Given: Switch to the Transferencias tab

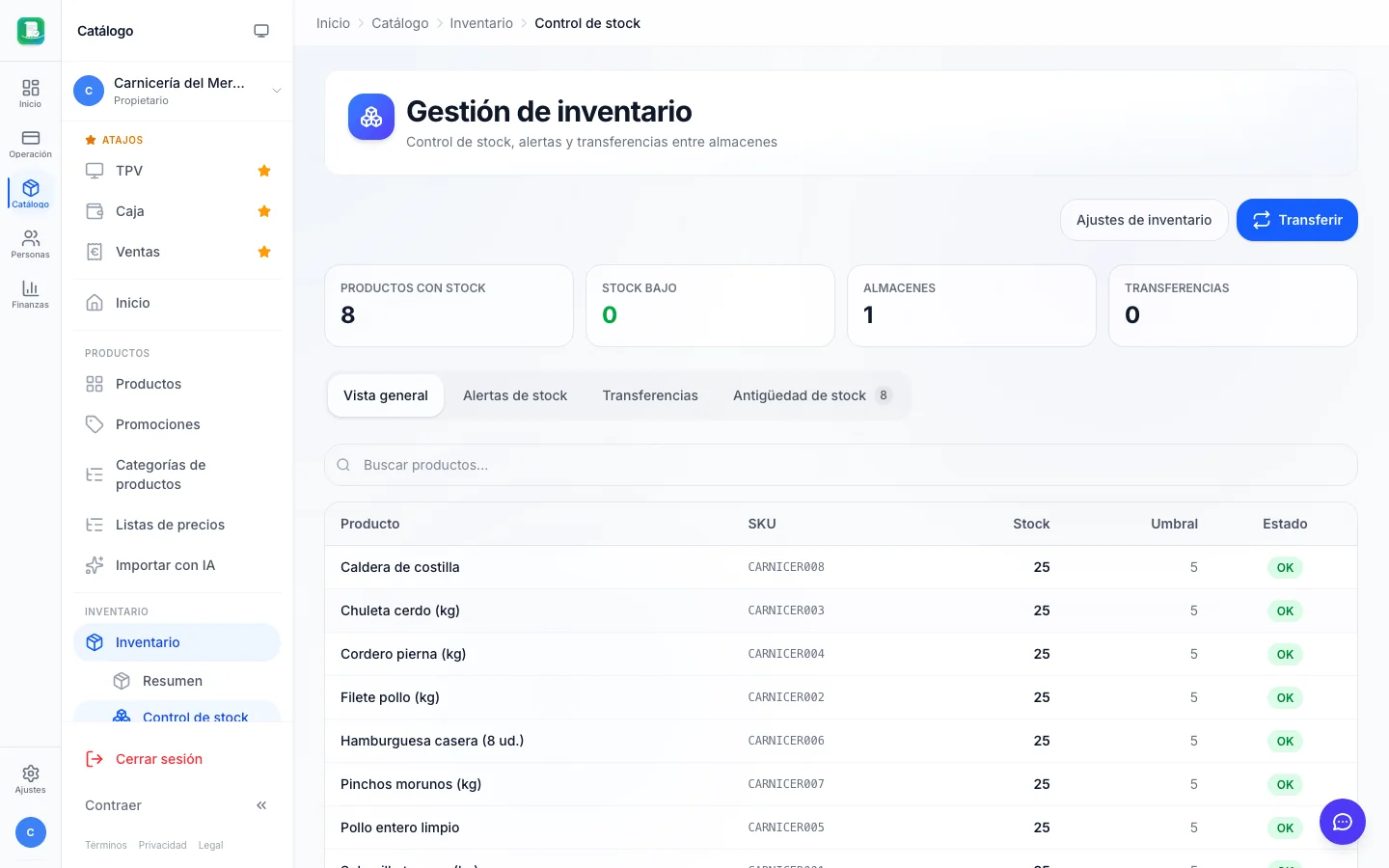Looking at the screenshot, I should point(650,395).
